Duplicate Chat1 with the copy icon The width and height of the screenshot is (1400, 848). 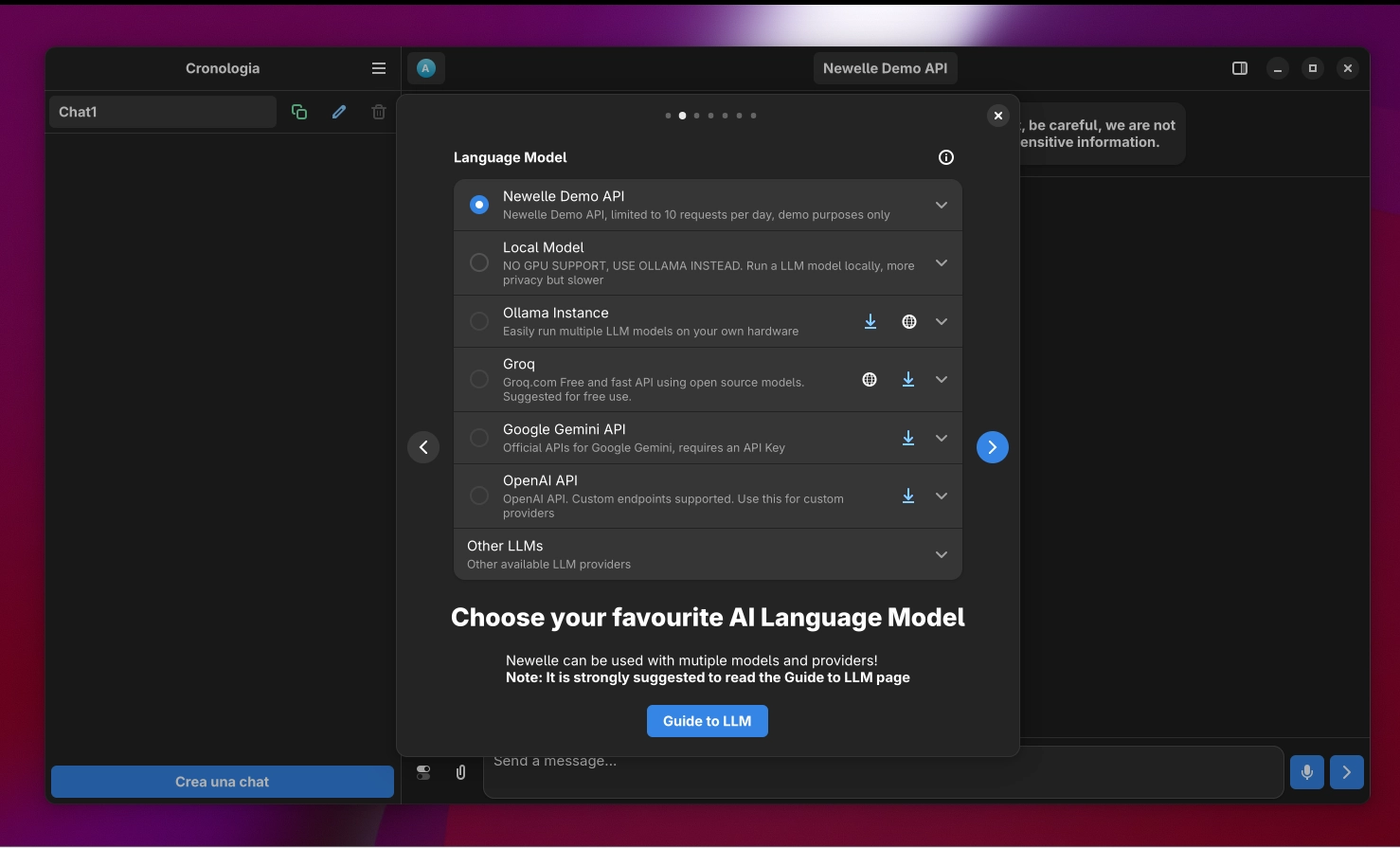tap(299, 112)
